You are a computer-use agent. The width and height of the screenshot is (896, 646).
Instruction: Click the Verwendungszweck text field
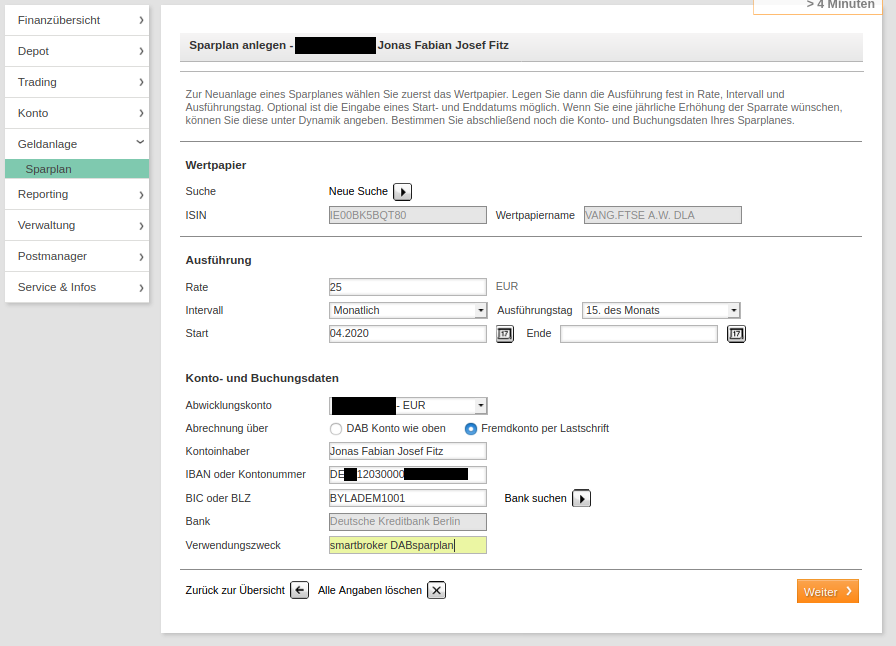407,545
